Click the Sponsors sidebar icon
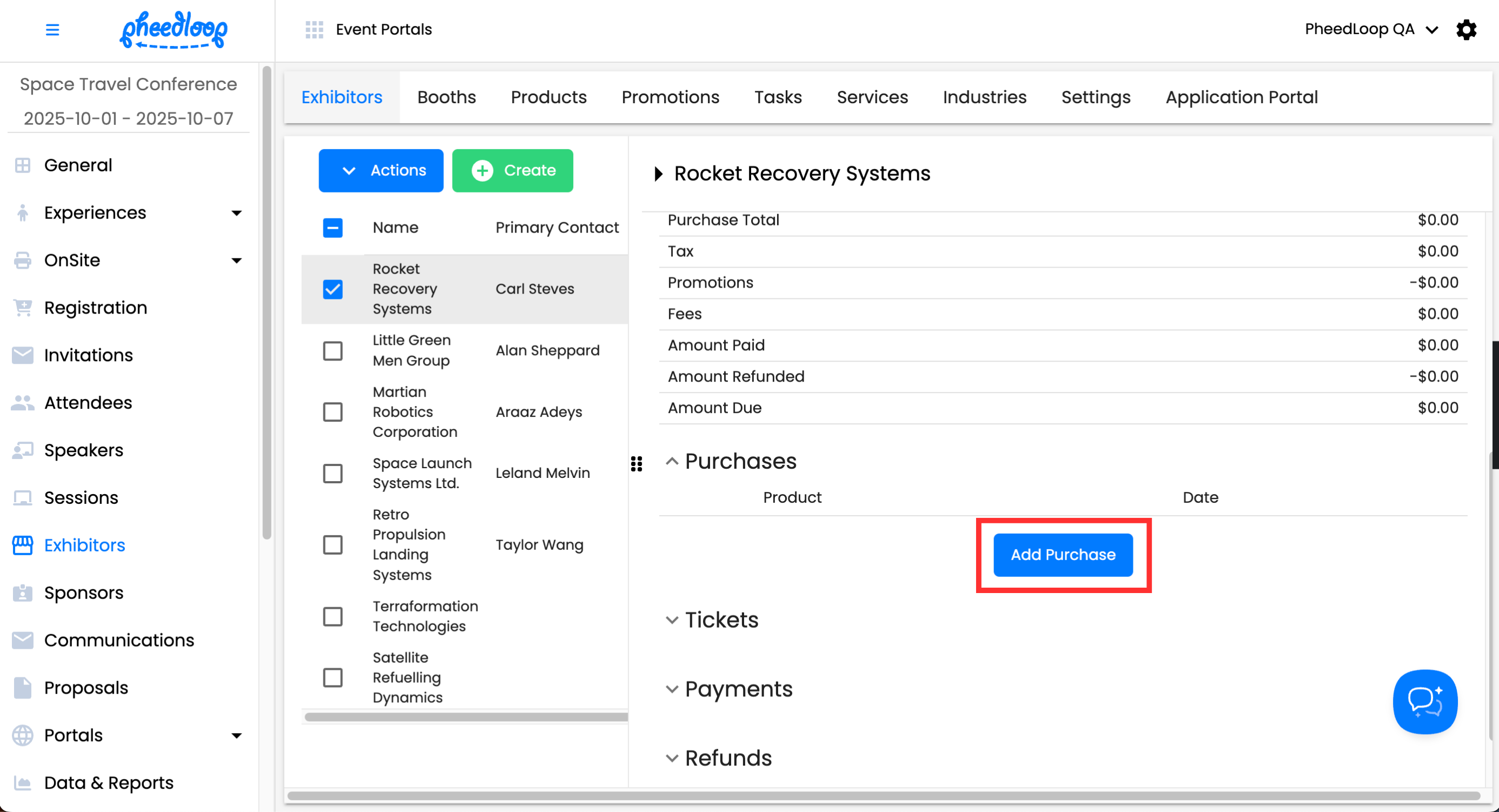Viewport: 1499px width, 812px height. [x=23, y=593]
